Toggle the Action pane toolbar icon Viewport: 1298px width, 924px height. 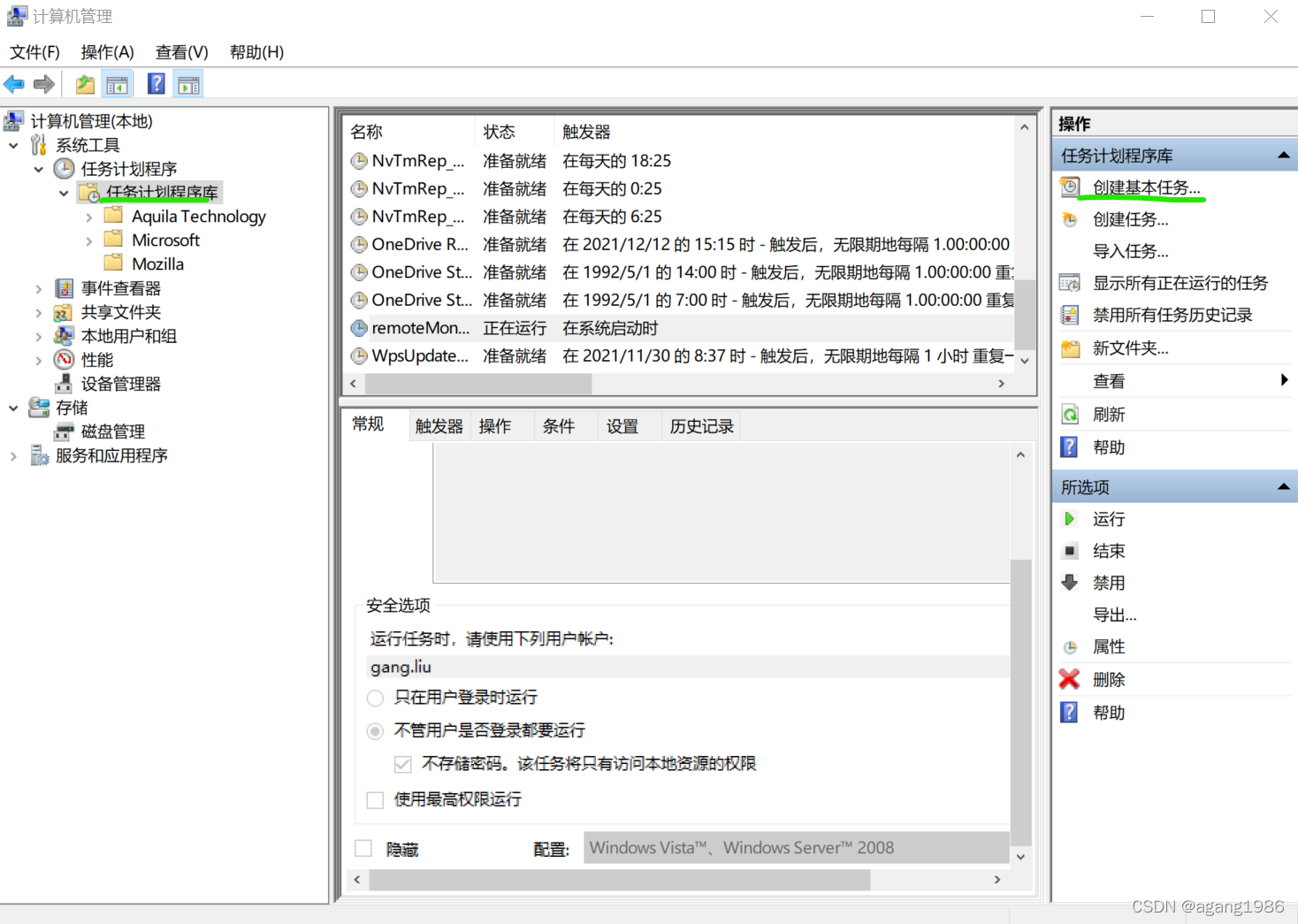point(188,84)
